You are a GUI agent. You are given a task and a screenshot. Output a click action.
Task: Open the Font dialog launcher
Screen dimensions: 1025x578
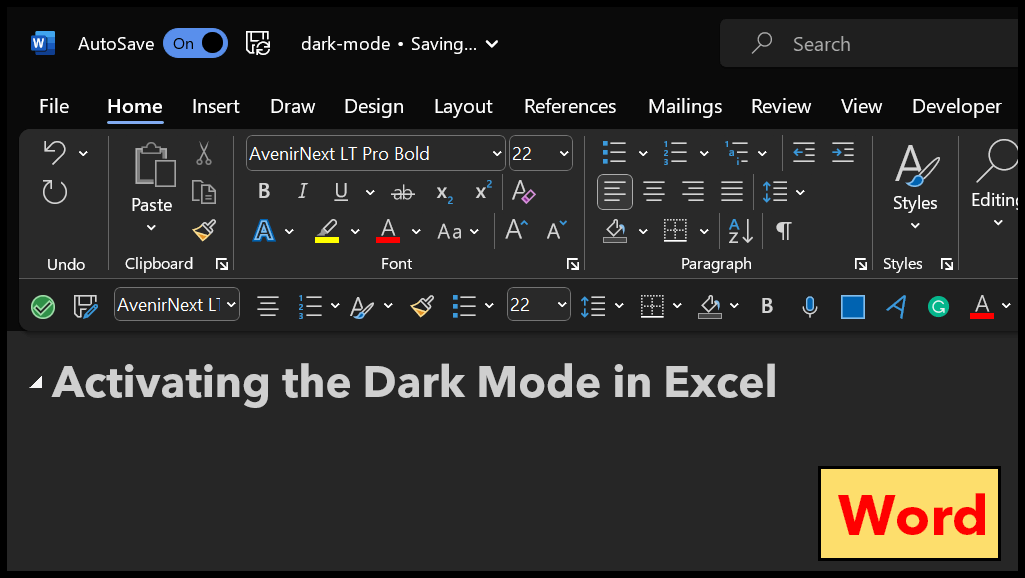tap(573, 264)
